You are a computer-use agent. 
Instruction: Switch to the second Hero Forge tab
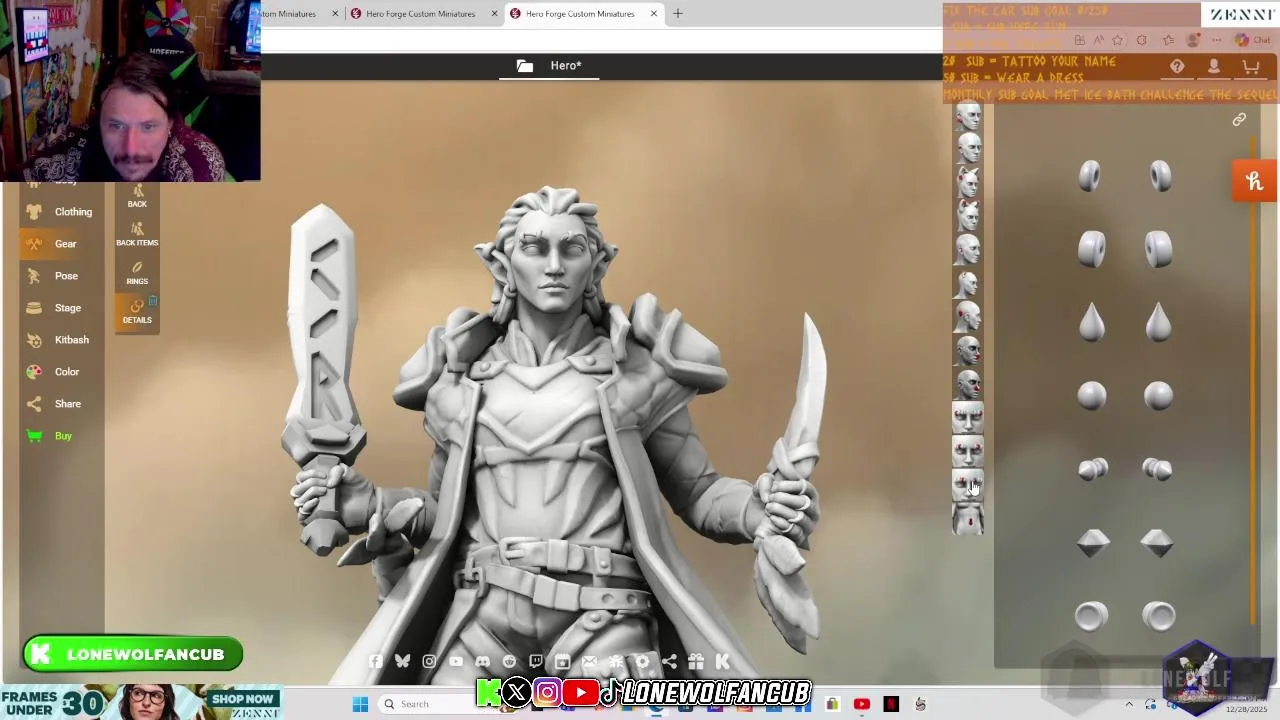coord(422,14)
